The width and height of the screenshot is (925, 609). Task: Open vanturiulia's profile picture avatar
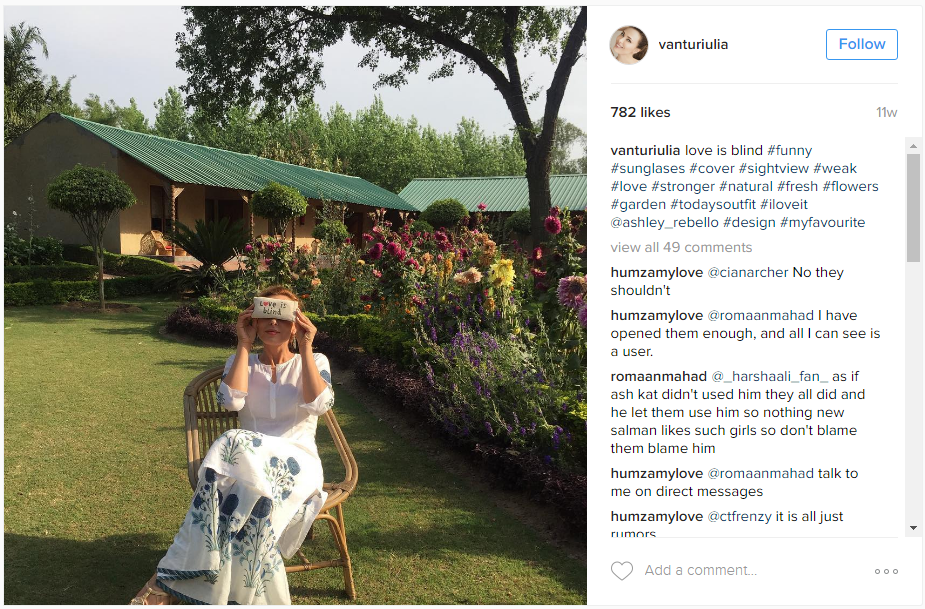(x=628, y=45)
